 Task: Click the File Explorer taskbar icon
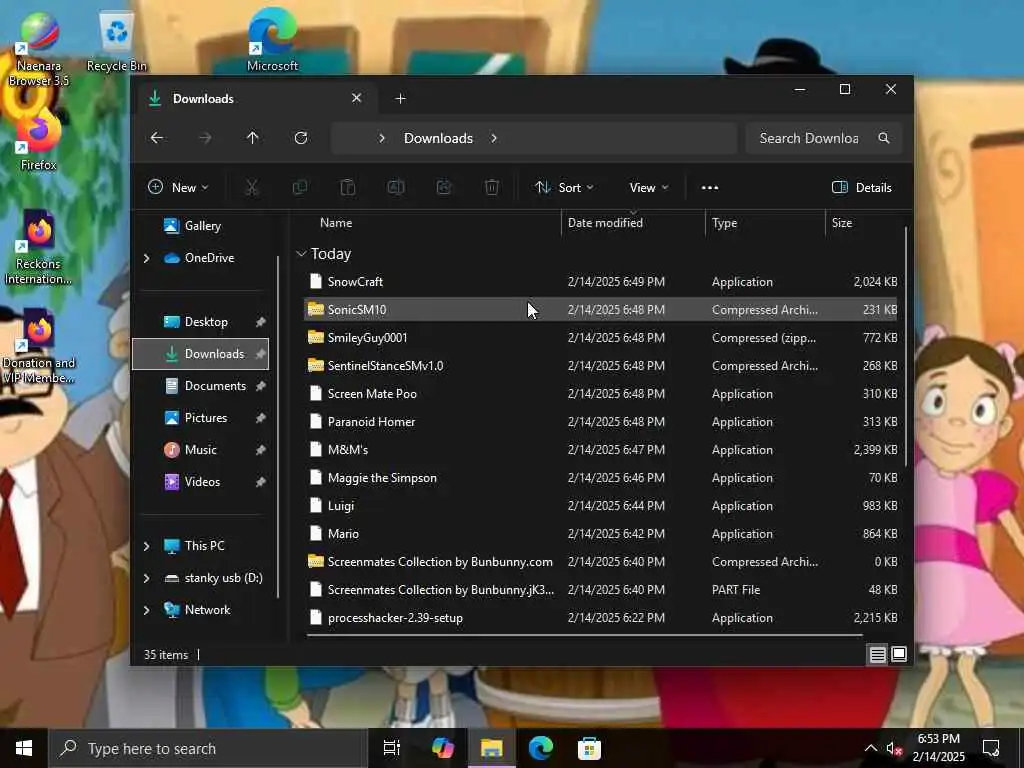click(492, 748)
